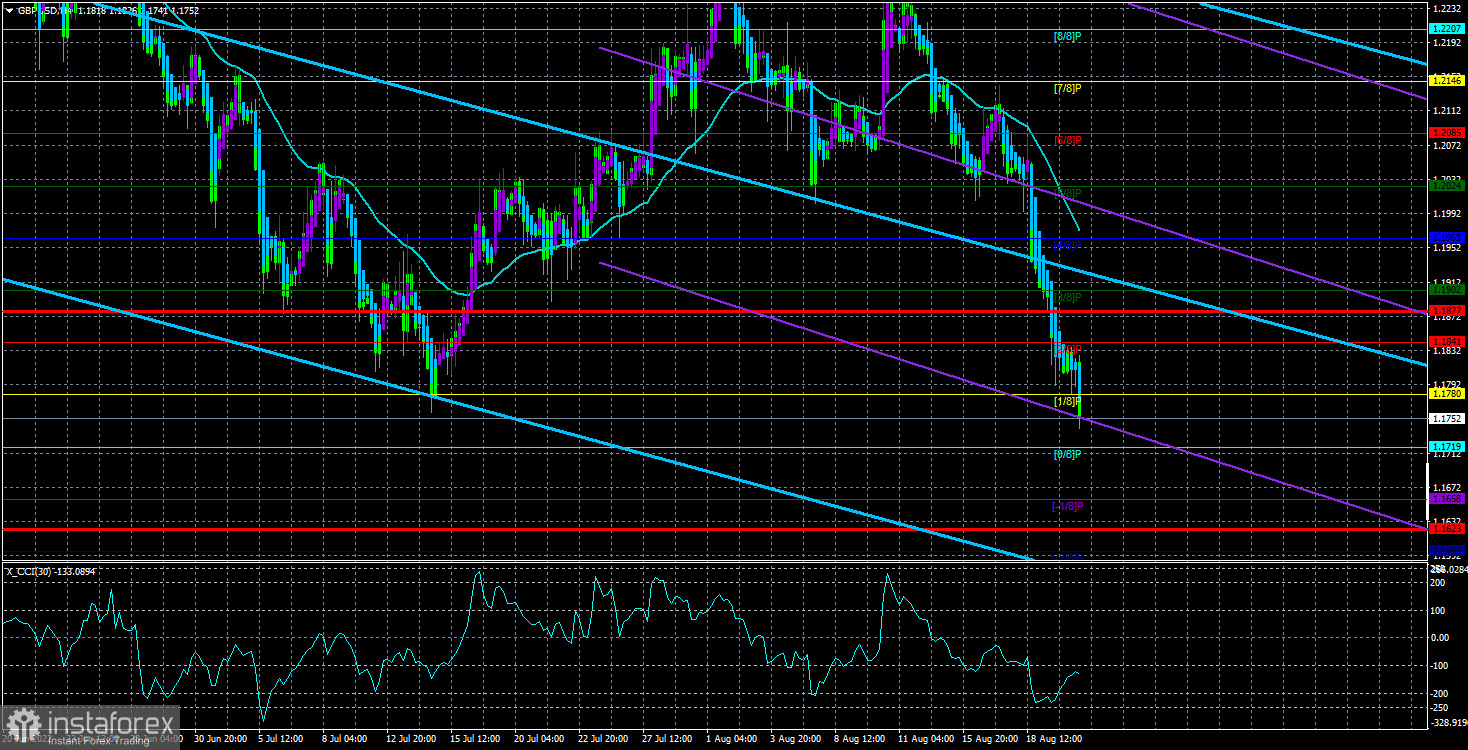Click the 1.2146 yellow price tag
Viewport: 1468px width, 750px height.
point(1447,80)
